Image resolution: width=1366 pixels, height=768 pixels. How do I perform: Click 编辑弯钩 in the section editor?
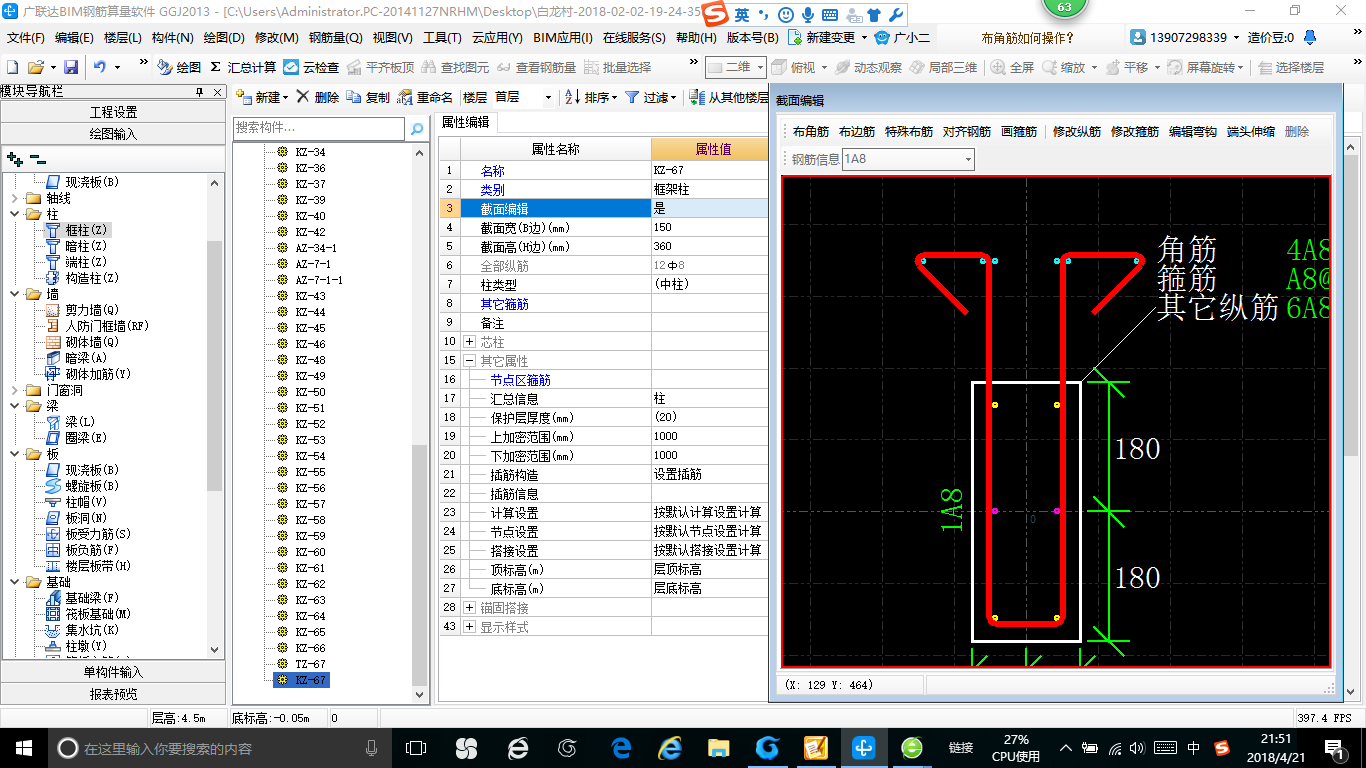point(1193,132)
